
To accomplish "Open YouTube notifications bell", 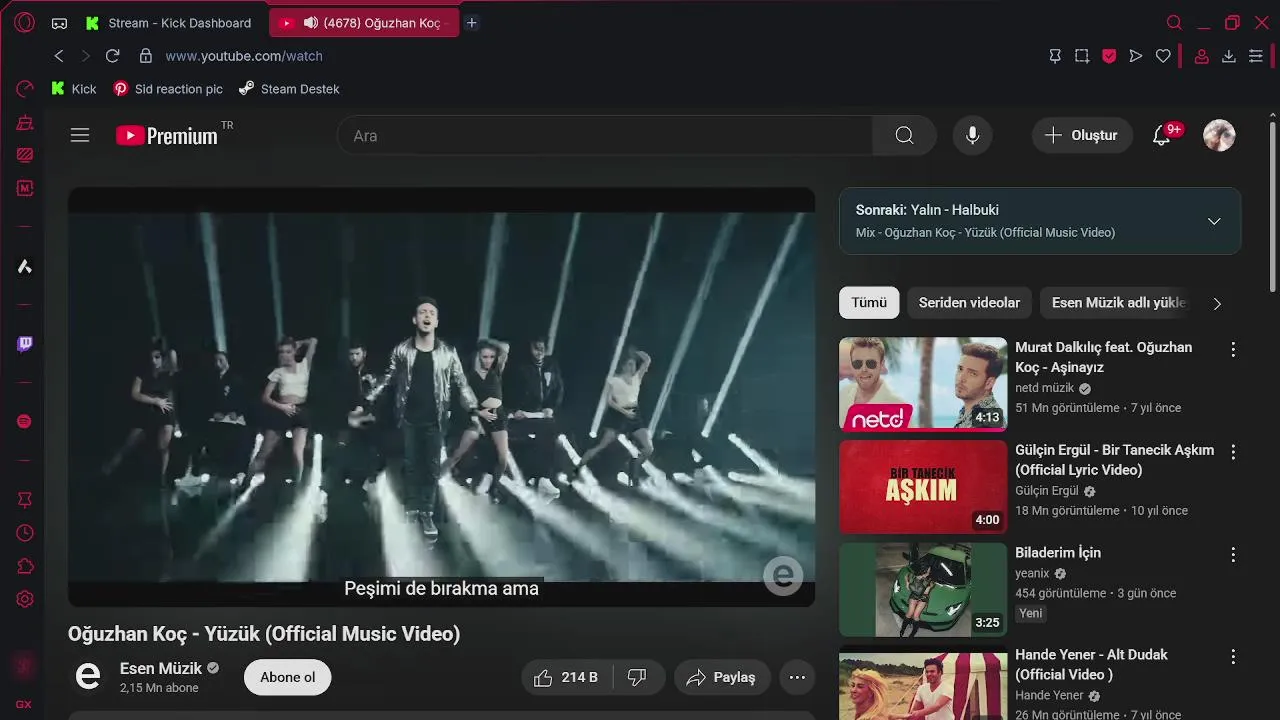I will pyautogui.click(x=1162, y=135).
